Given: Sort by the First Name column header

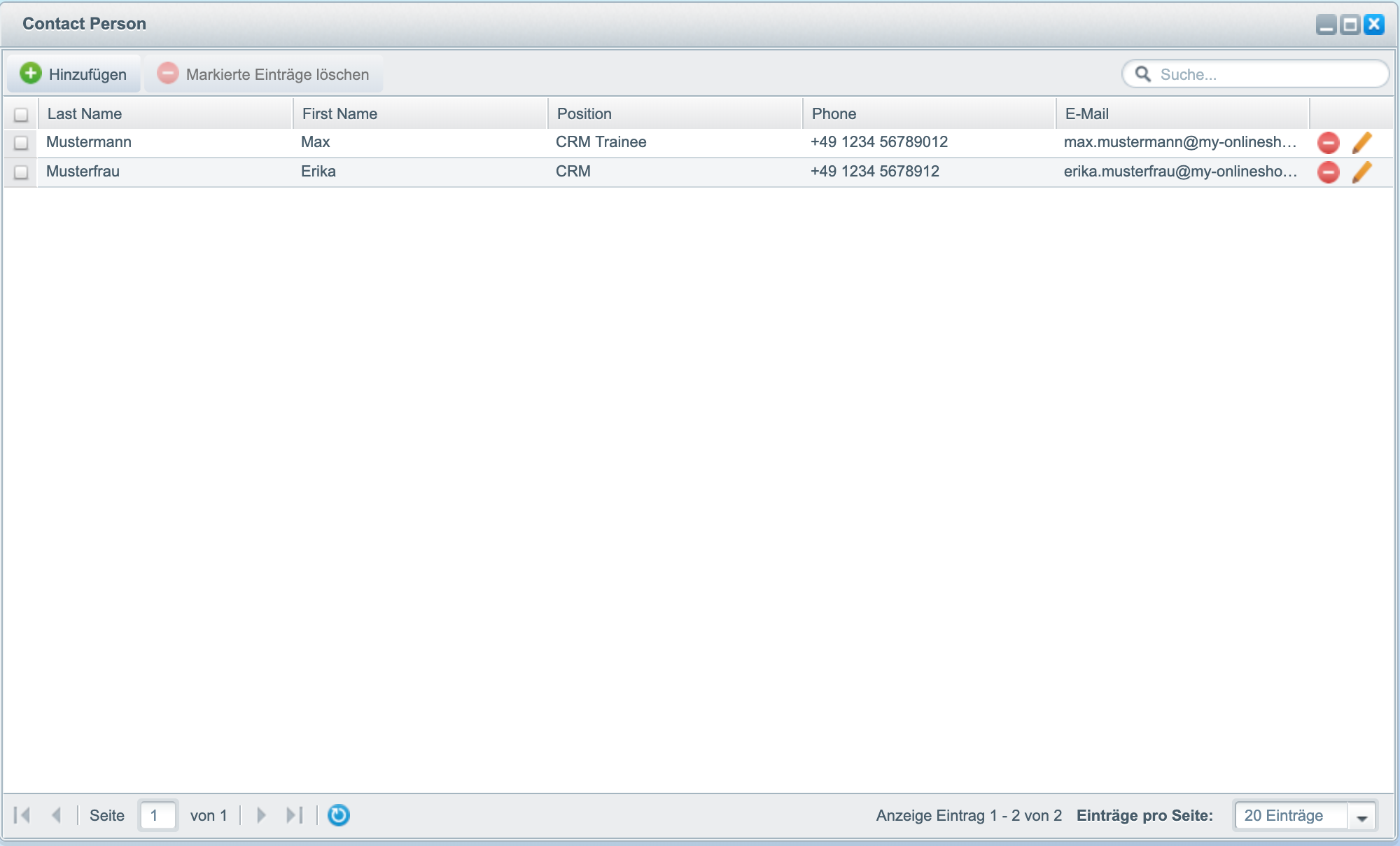Looking at the screenshot, I should [x=420, y=113].
